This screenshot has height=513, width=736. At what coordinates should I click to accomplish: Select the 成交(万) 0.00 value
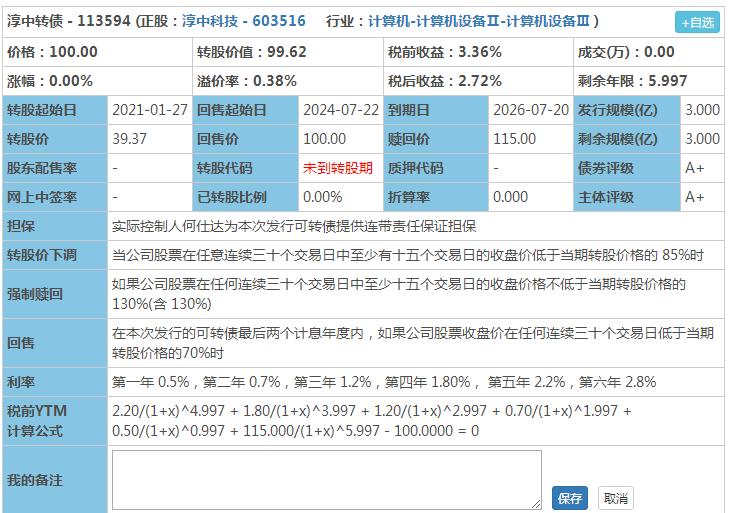[x=659, y=52]
